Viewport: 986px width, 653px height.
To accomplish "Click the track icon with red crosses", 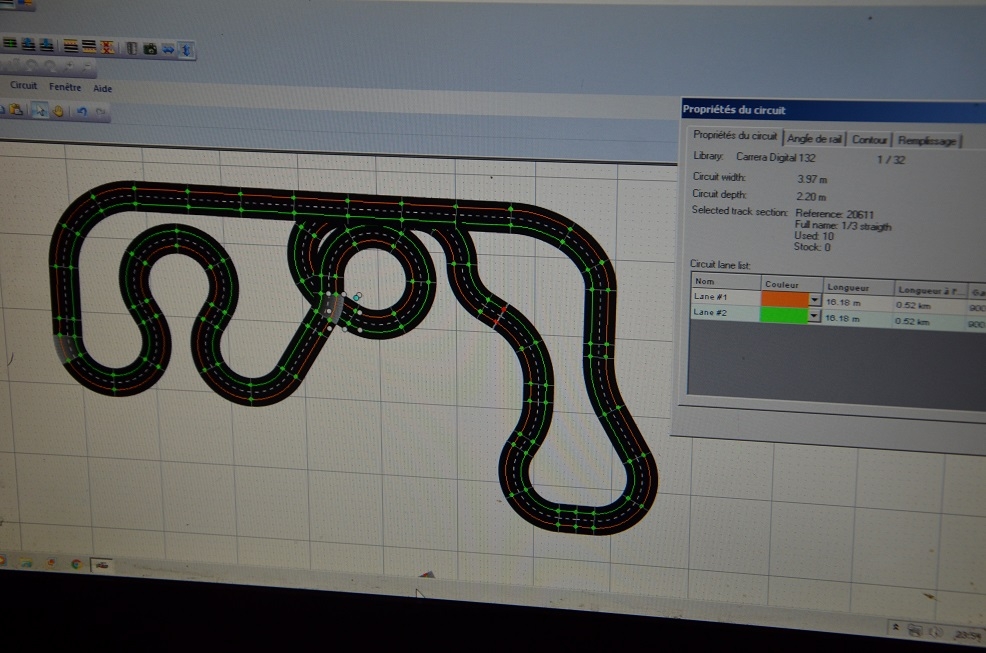I will [x=107, y=46].
